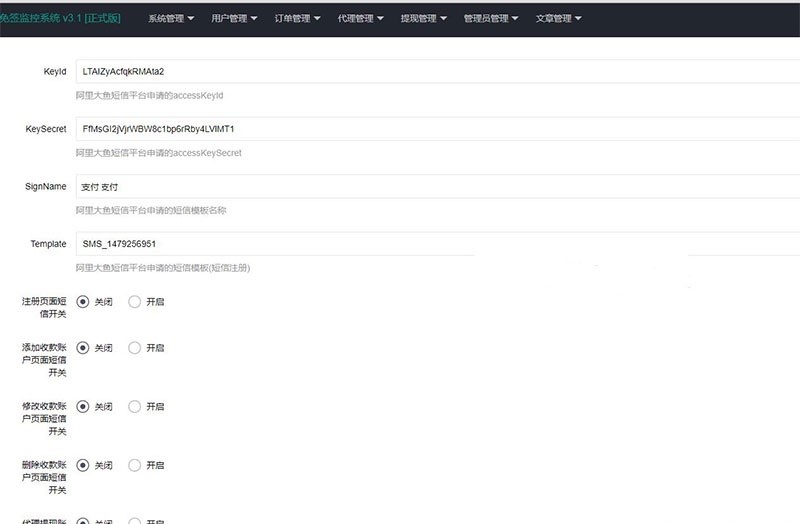Turn on 开启 for 添加收款账户页面短信开关
Viewport: 800px width, 524px height.
pyautogui.click(x=135, y=348)
